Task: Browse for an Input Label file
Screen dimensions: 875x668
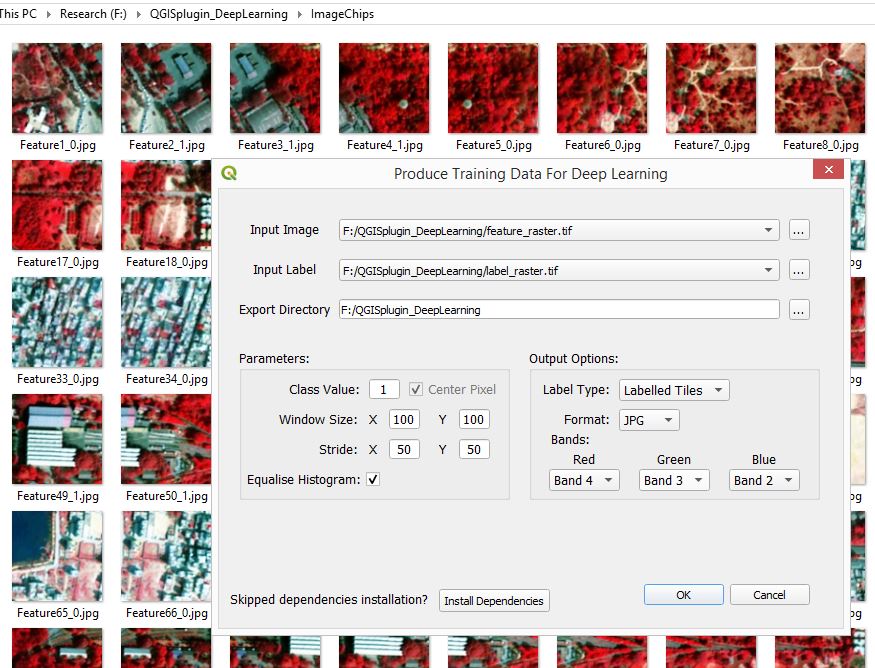Action: click(798, 269)
